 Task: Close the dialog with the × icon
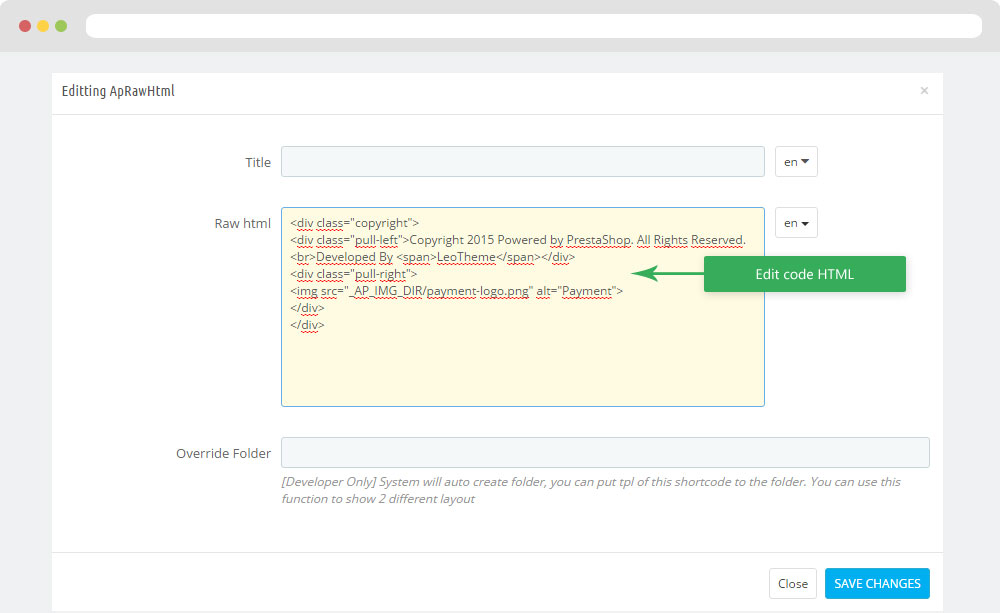pyautogui.click(x=924, y=91)
